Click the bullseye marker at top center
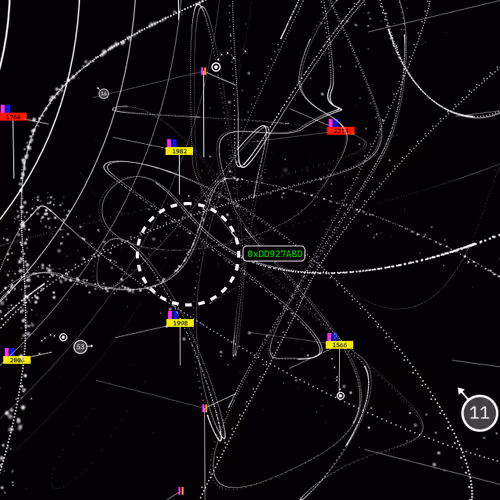Image resolution: width=500 pixels, height=500 pixels. [x=216, y=67]
